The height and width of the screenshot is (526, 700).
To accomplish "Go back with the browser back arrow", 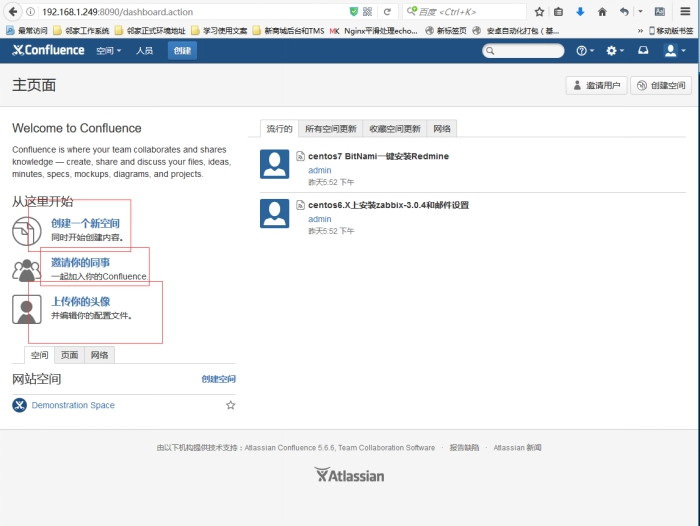I will [x=13, y=12].
